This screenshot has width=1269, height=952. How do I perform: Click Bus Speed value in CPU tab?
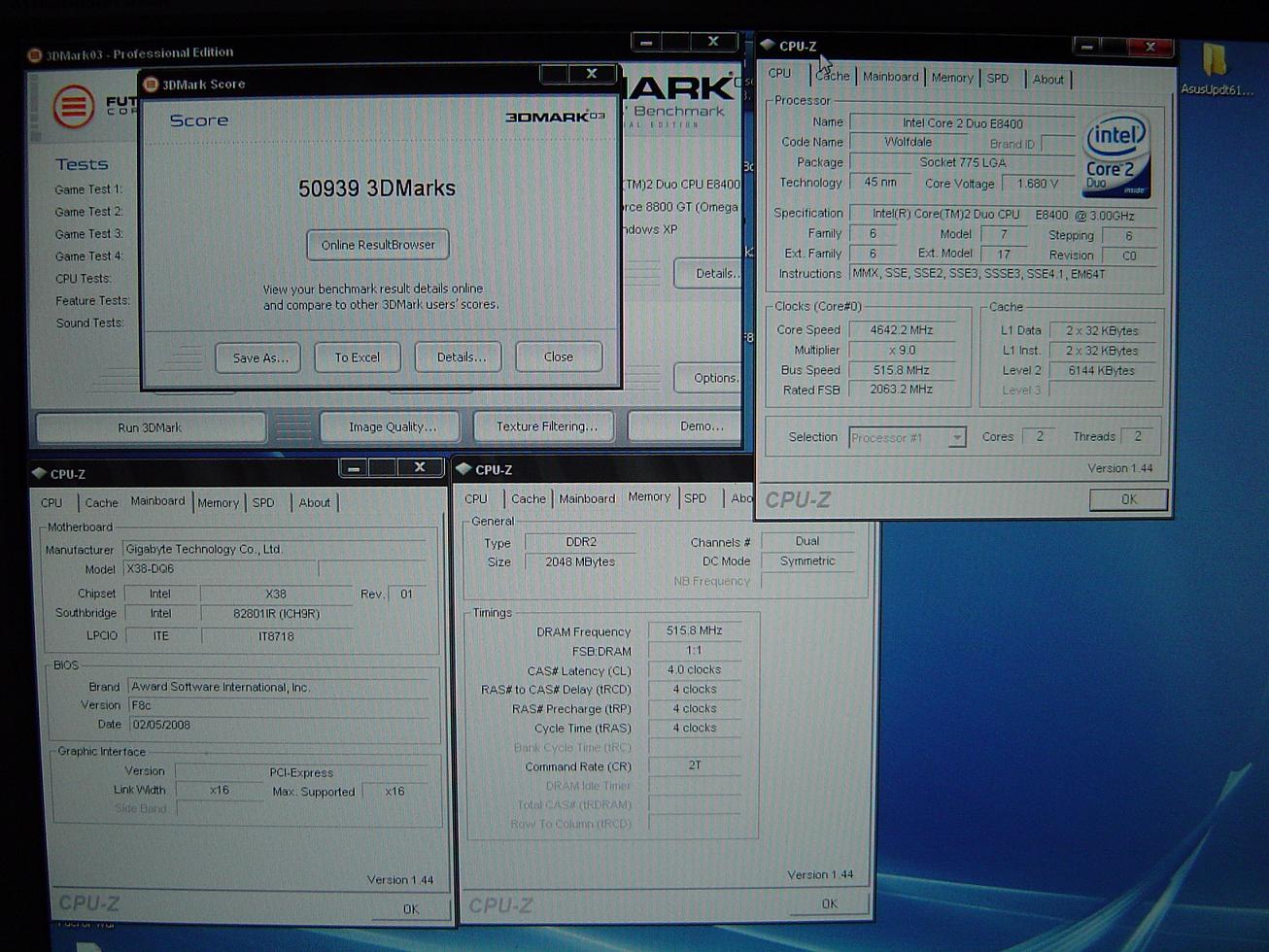click(904, 370)
